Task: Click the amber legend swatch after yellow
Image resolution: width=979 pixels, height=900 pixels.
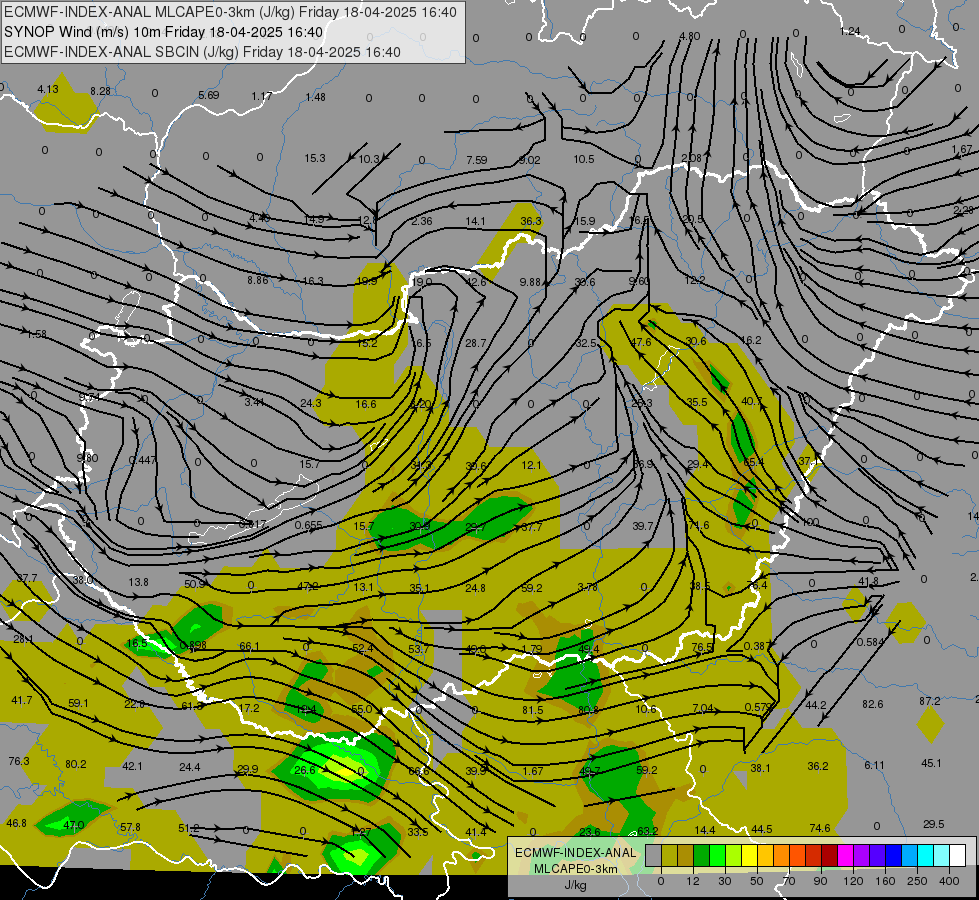Action: coord(766,856)
